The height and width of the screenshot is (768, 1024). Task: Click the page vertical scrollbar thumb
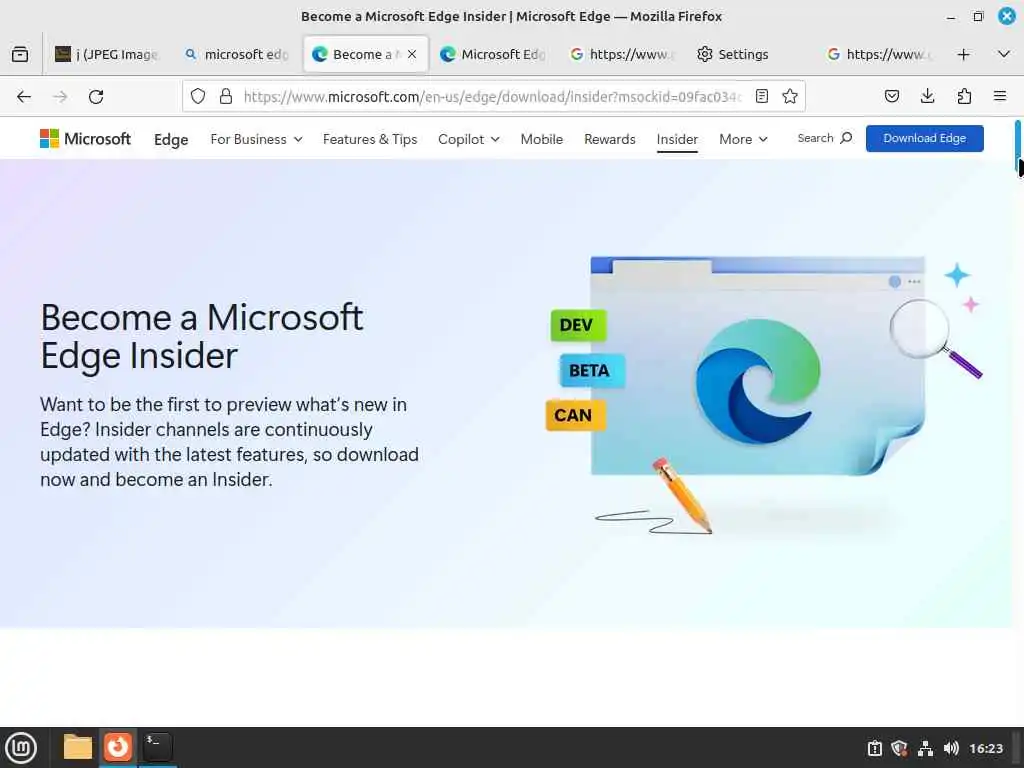(x=1018, y=147)
